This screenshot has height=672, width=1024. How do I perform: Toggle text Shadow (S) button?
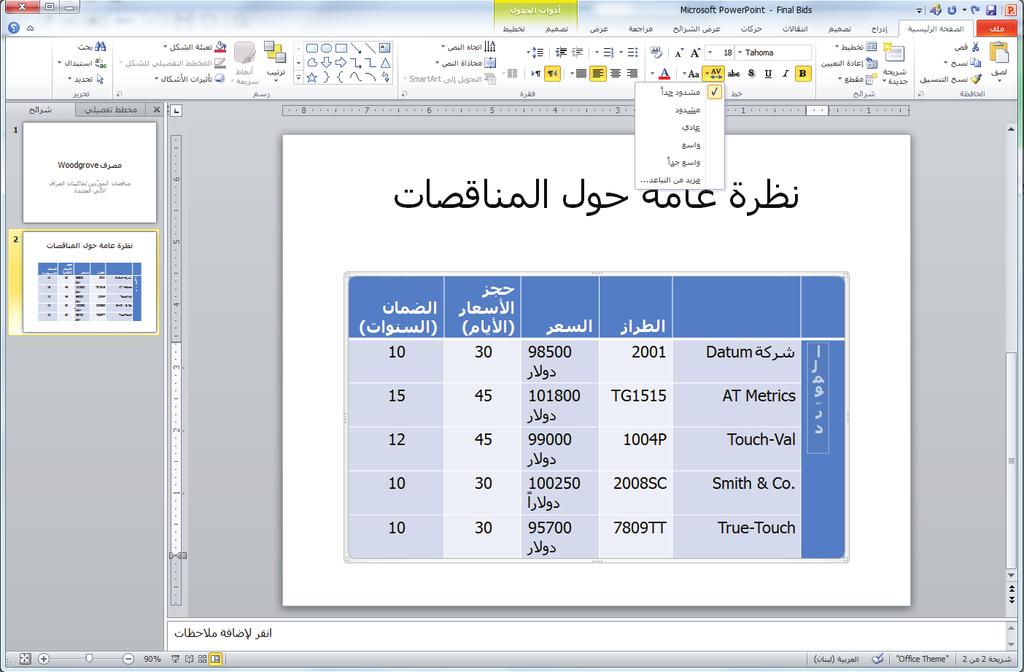[x=751, y=74]
